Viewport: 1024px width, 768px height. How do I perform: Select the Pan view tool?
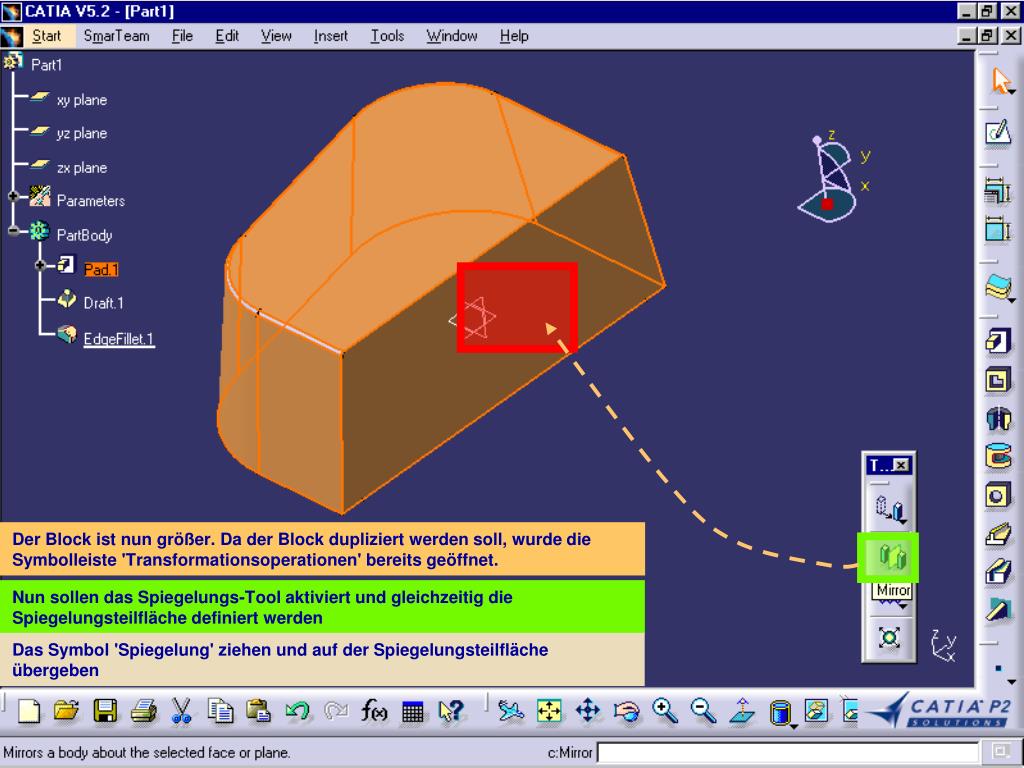588,711
